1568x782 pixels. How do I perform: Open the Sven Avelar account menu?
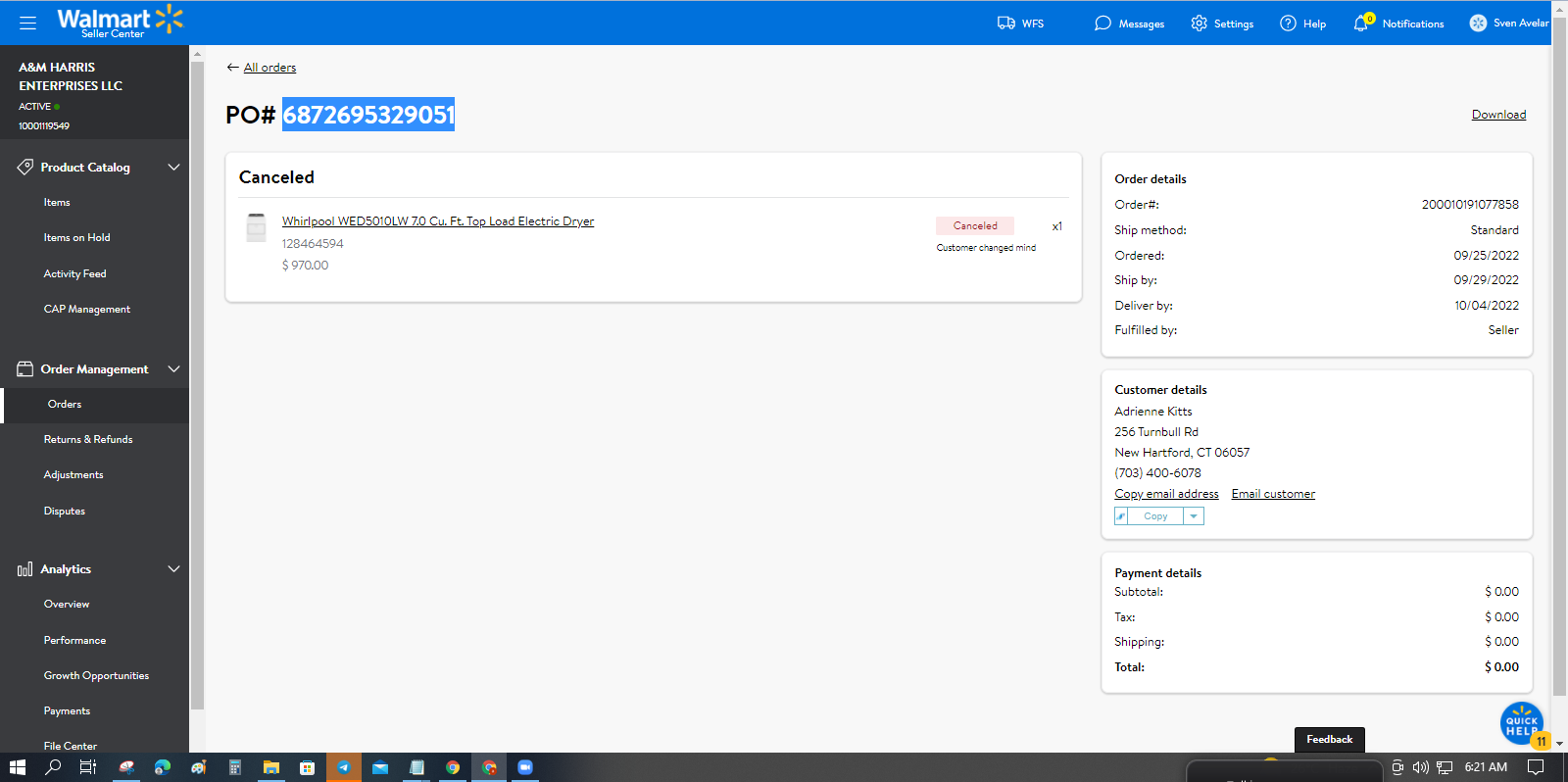click(1509, 24)
